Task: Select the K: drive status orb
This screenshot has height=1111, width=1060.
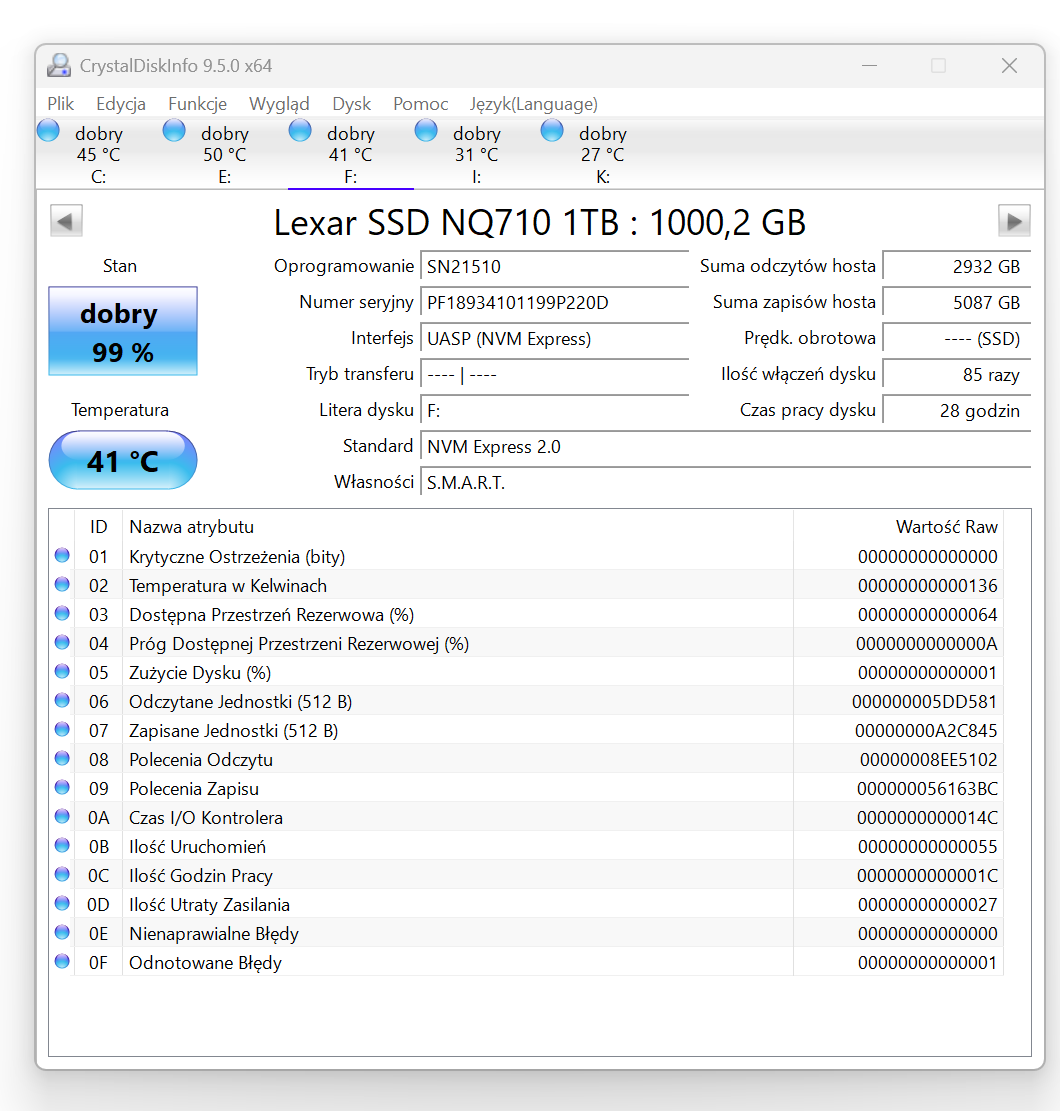Action: pyautogui.click(x=552, y=131)
